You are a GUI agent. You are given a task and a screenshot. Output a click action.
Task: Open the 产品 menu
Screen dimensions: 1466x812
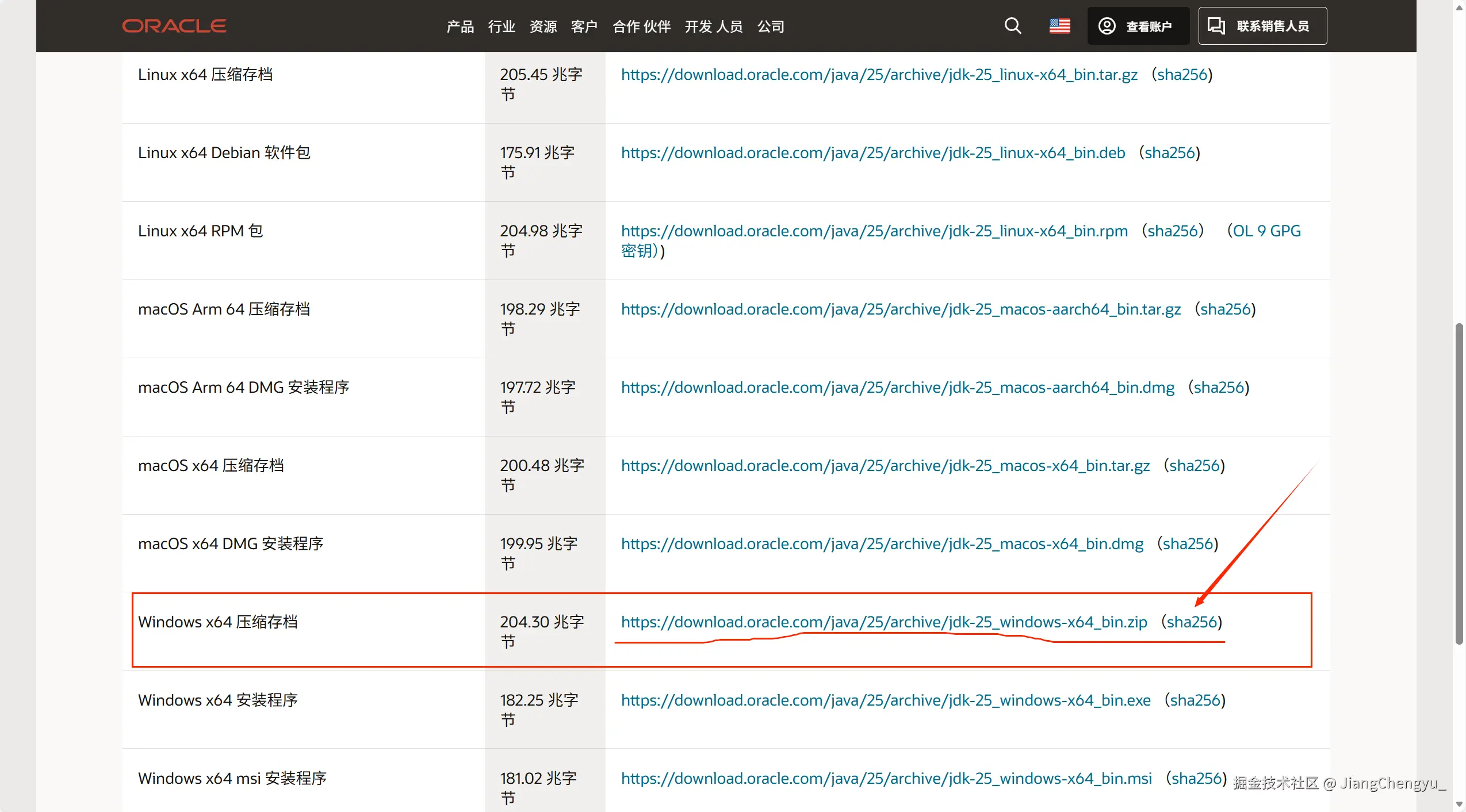[460, 26]
